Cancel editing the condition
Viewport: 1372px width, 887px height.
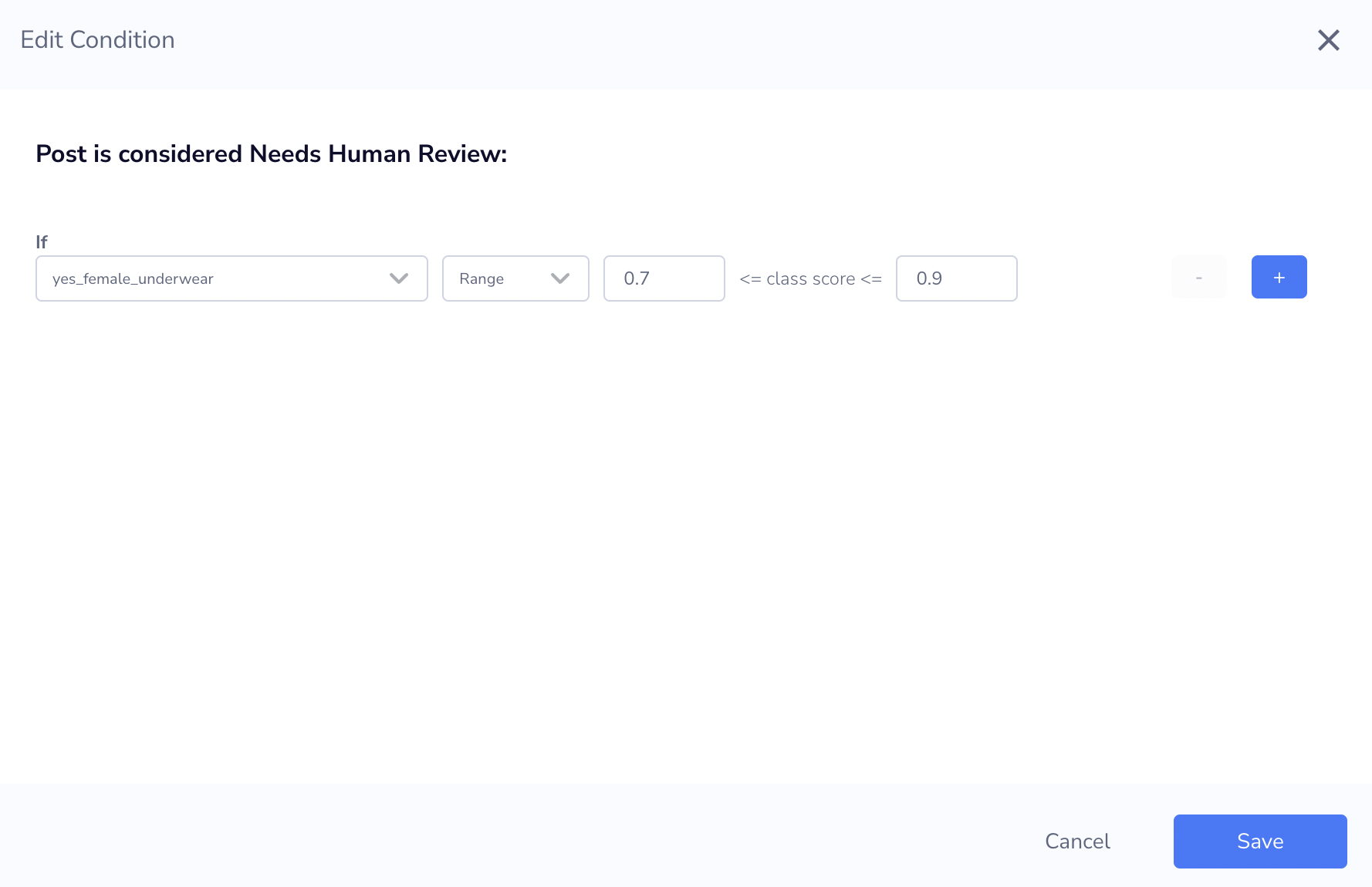pos(1077,841)
